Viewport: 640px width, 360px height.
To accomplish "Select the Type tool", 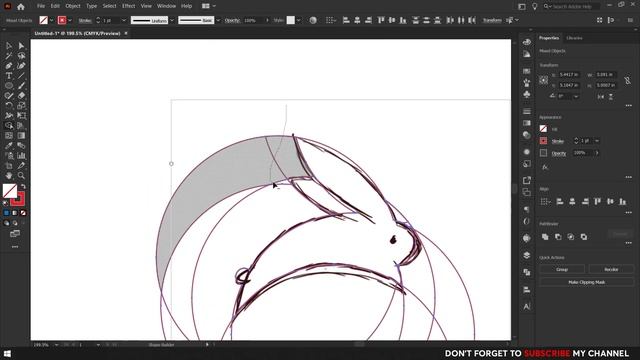I will (x=9, y=76).
